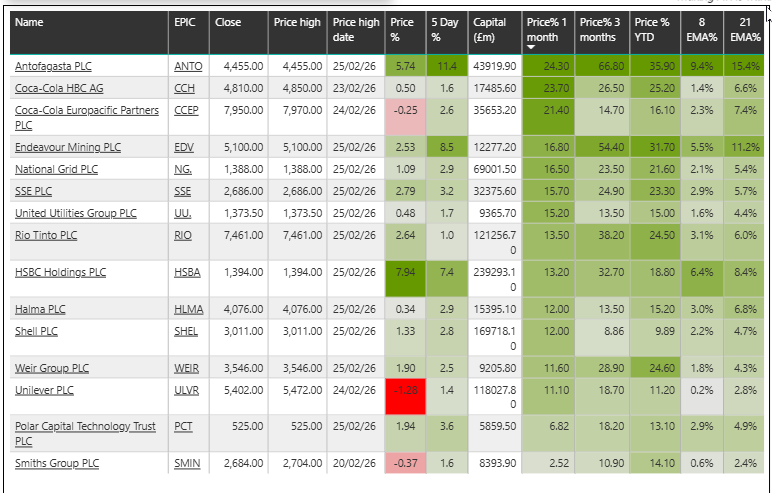Select the -0.25 Price % cell
772x493 pixels.
[405, 117]
